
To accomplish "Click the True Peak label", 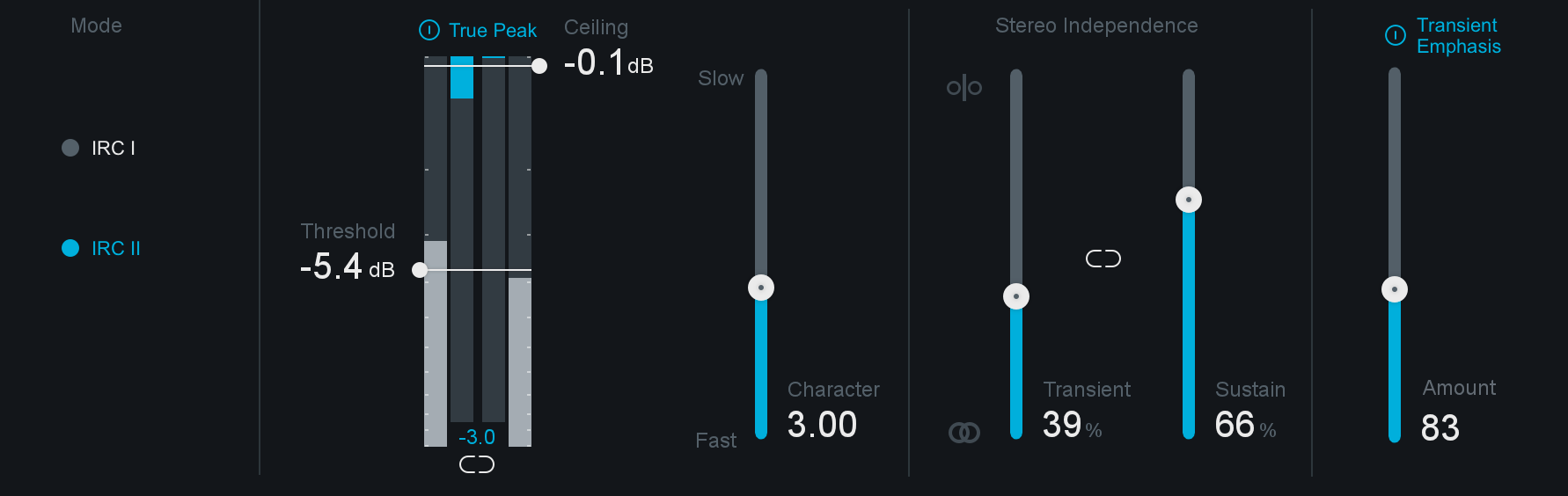I will 493,31.
